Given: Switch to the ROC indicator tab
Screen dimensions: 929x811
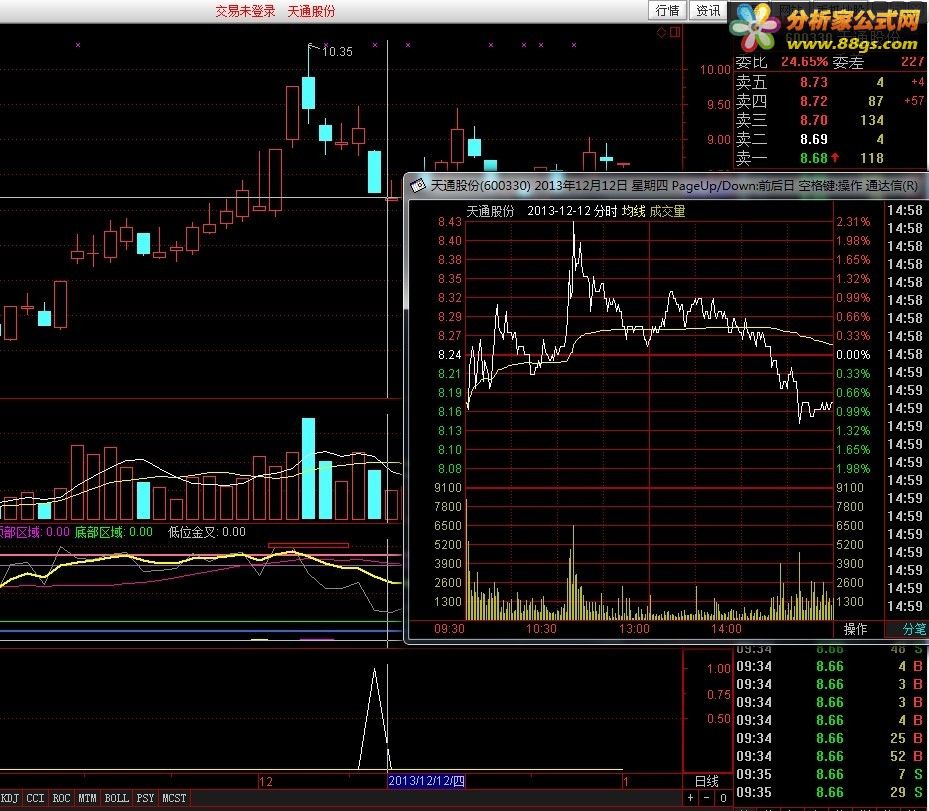Looking at the screenshot, I should click(61, 798).
